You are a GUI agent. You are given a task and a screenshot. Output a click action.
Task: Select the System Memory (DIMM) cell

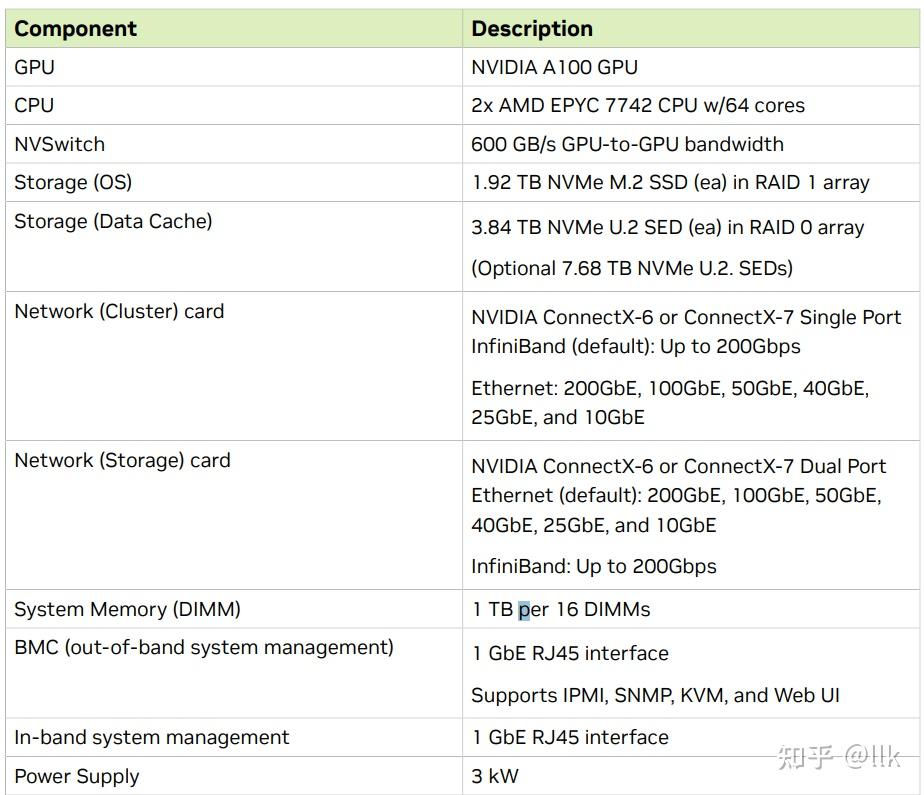click(x=234, y=609)
